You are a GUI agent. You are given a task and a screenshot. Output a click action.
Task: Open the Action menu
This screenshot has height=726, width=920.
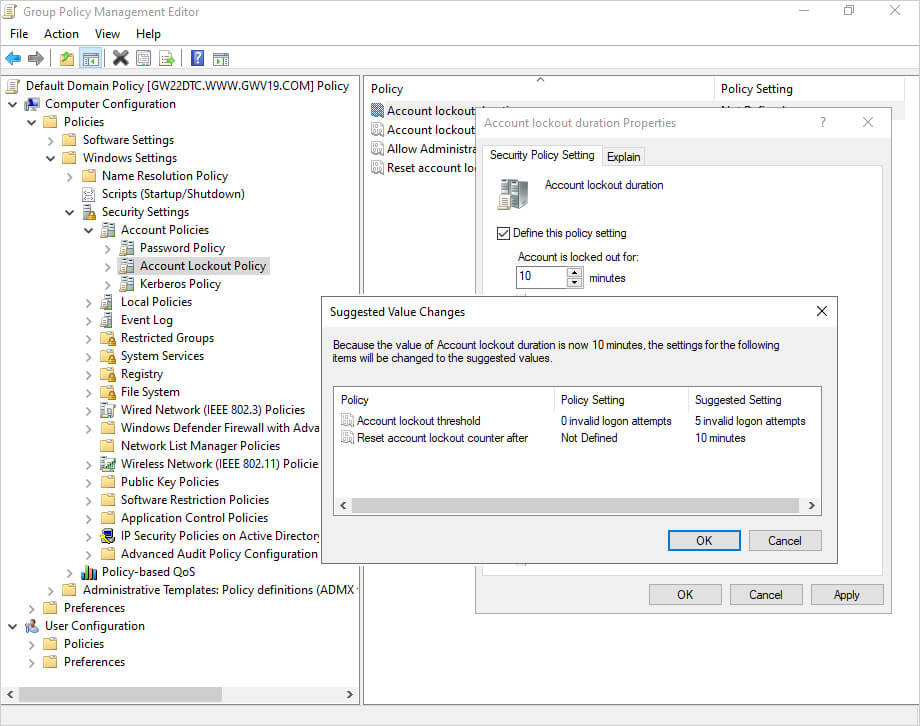pos(61,34)
